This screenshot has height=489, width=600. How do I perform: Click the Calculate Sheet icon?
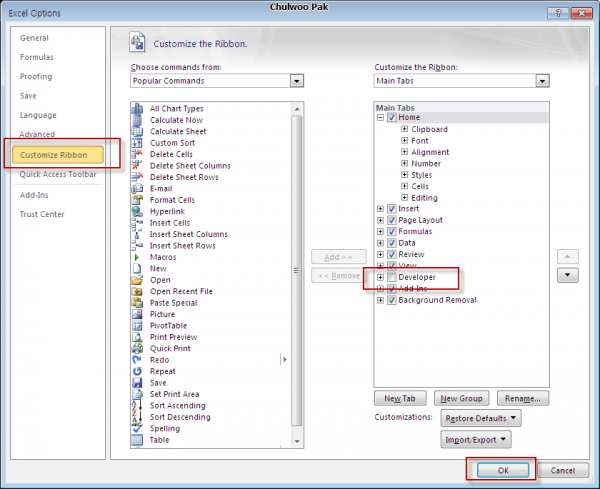click(x=137, y=132)
